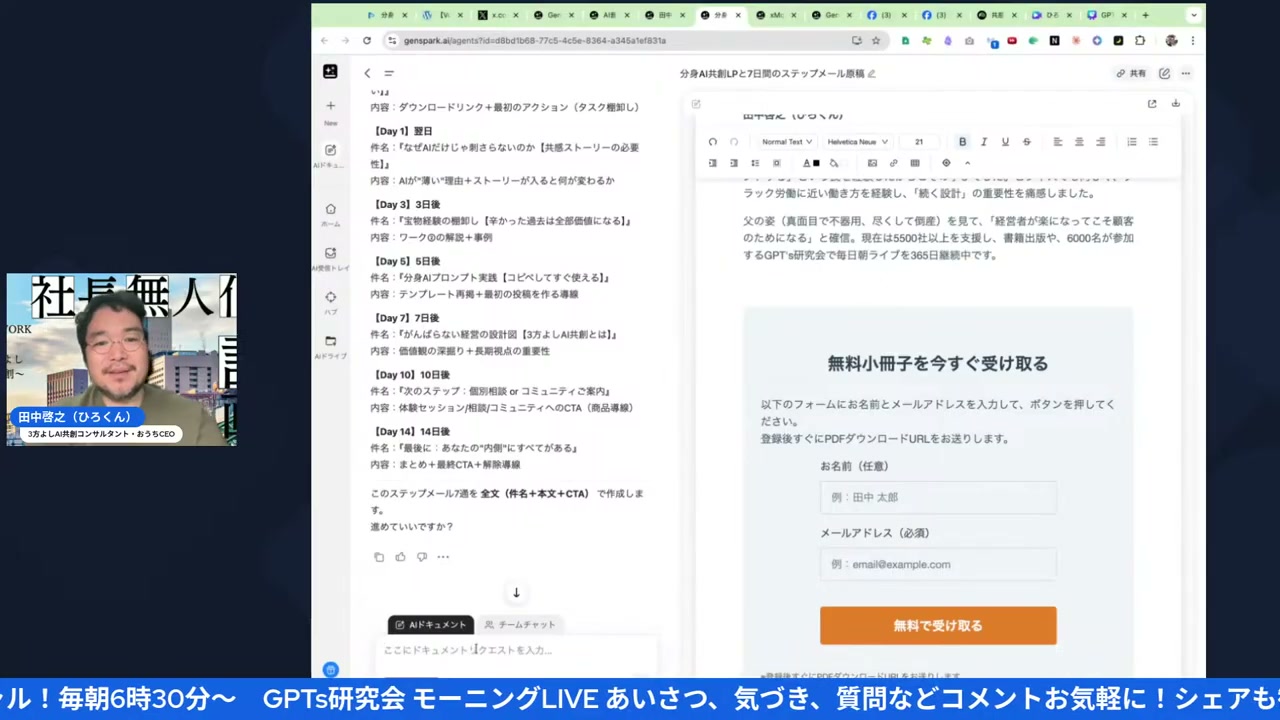Open the Normal Text style dropdown

click(786, 141)
